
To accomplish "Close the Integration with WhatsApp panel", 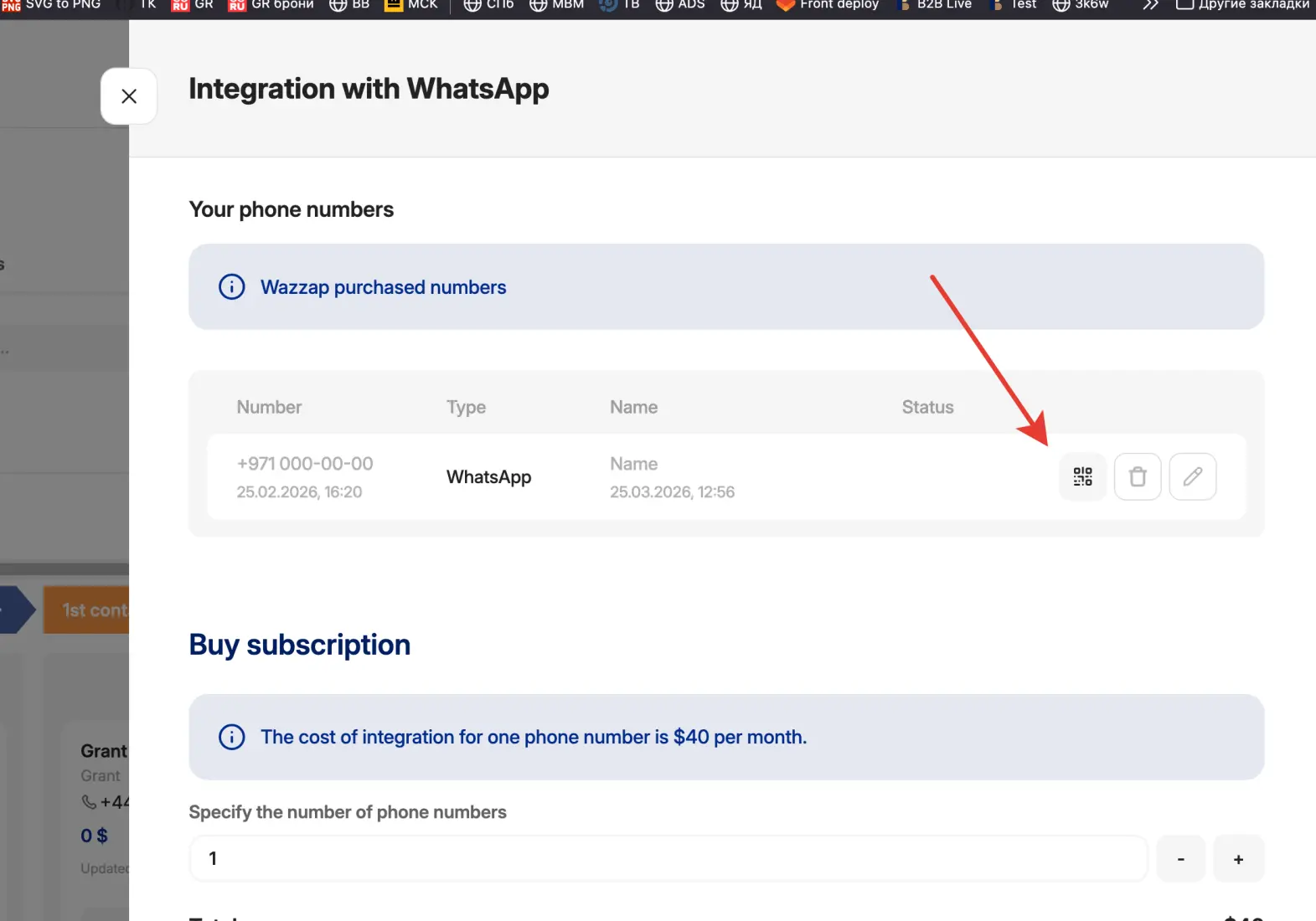I will point(129,96).
